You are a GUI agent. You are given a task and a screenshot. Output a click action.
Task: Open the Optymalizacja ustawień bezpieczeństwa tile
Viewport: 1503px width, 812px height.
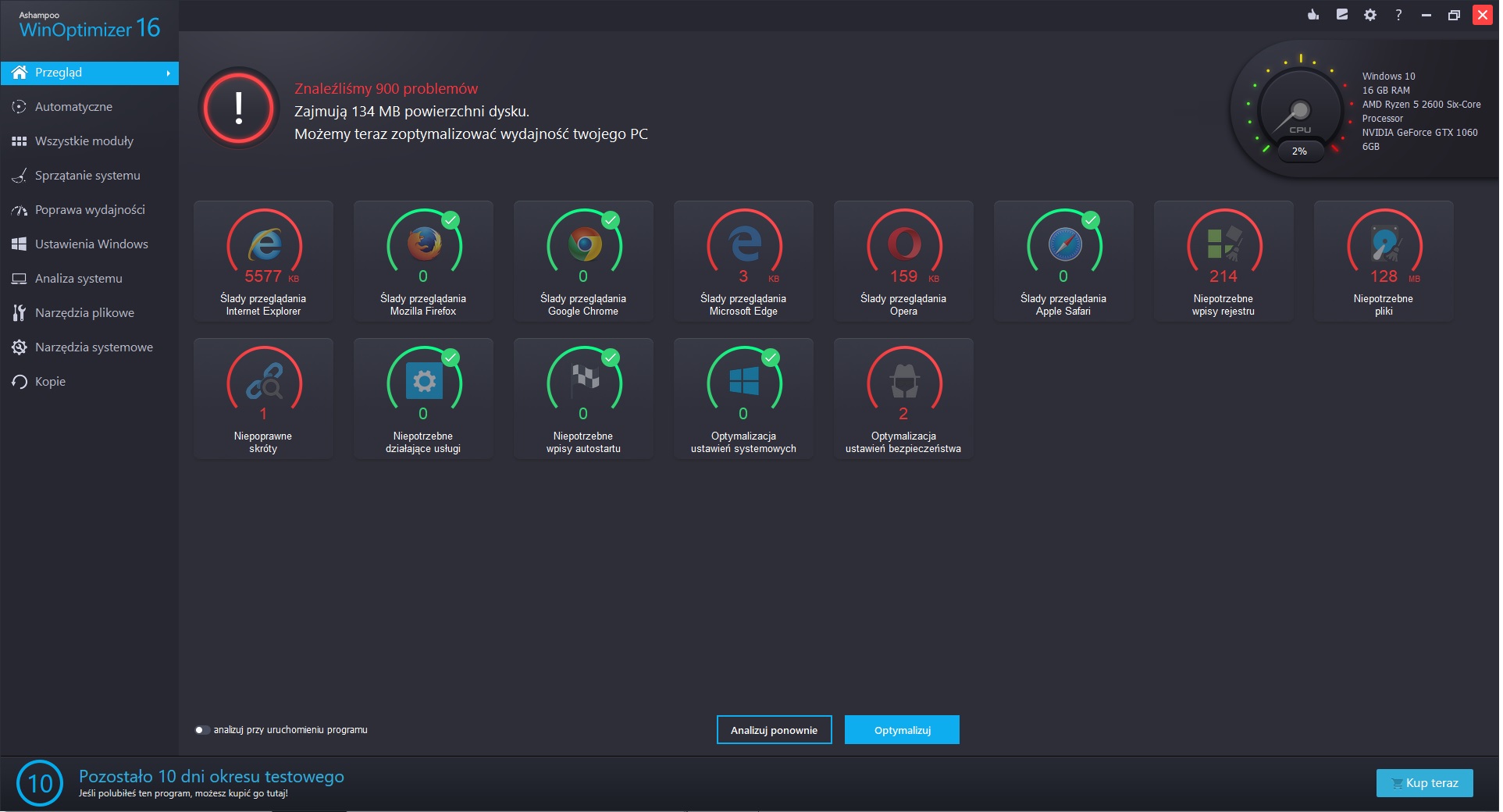903,398
